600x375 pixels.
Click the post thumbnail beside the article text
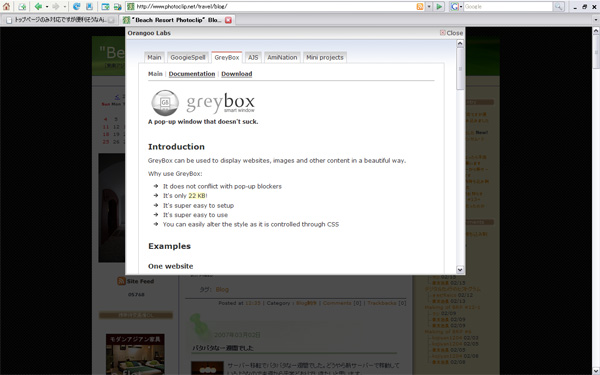coord(207,368)
